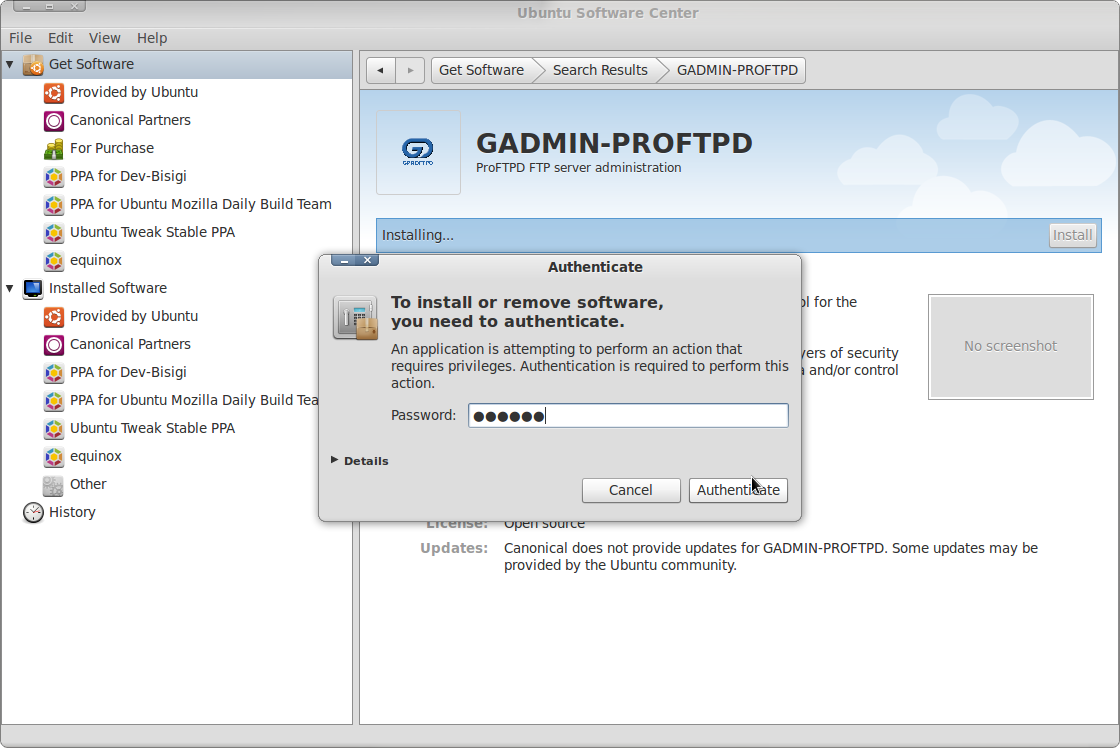The width and height of the screenshot is (1120, 748).
Task: Open the Help menu
Action: click(151, 38)
